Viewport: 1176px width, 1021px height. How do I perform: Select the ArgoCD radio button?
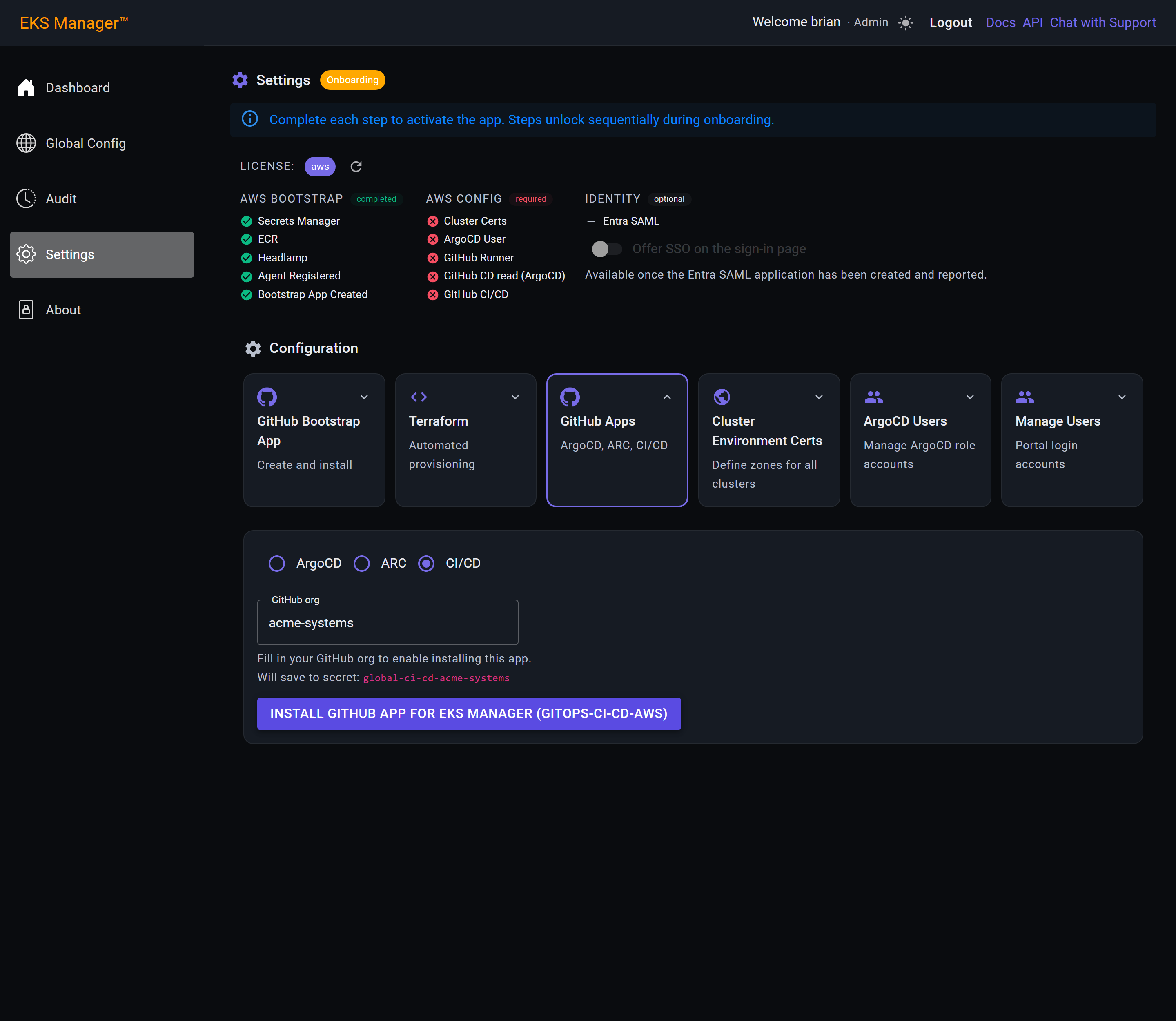click(x=277, y=564)
